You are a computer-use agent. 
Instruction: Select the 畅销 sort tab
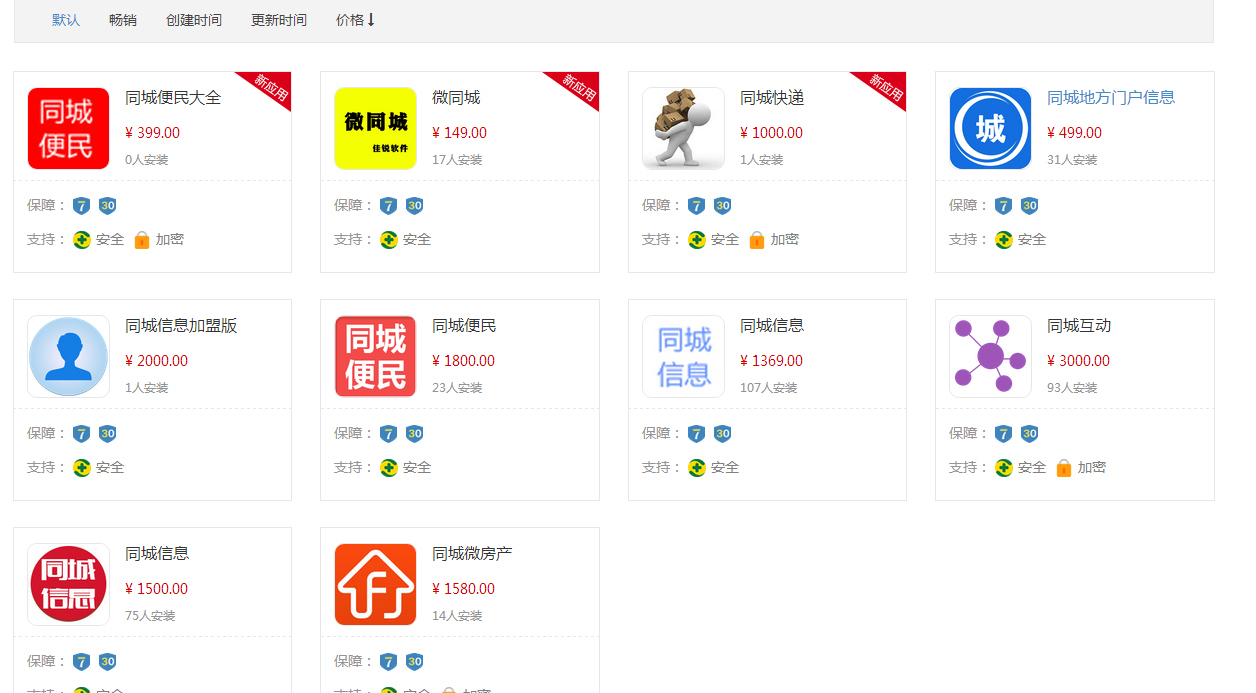click(x=123, y=20)
